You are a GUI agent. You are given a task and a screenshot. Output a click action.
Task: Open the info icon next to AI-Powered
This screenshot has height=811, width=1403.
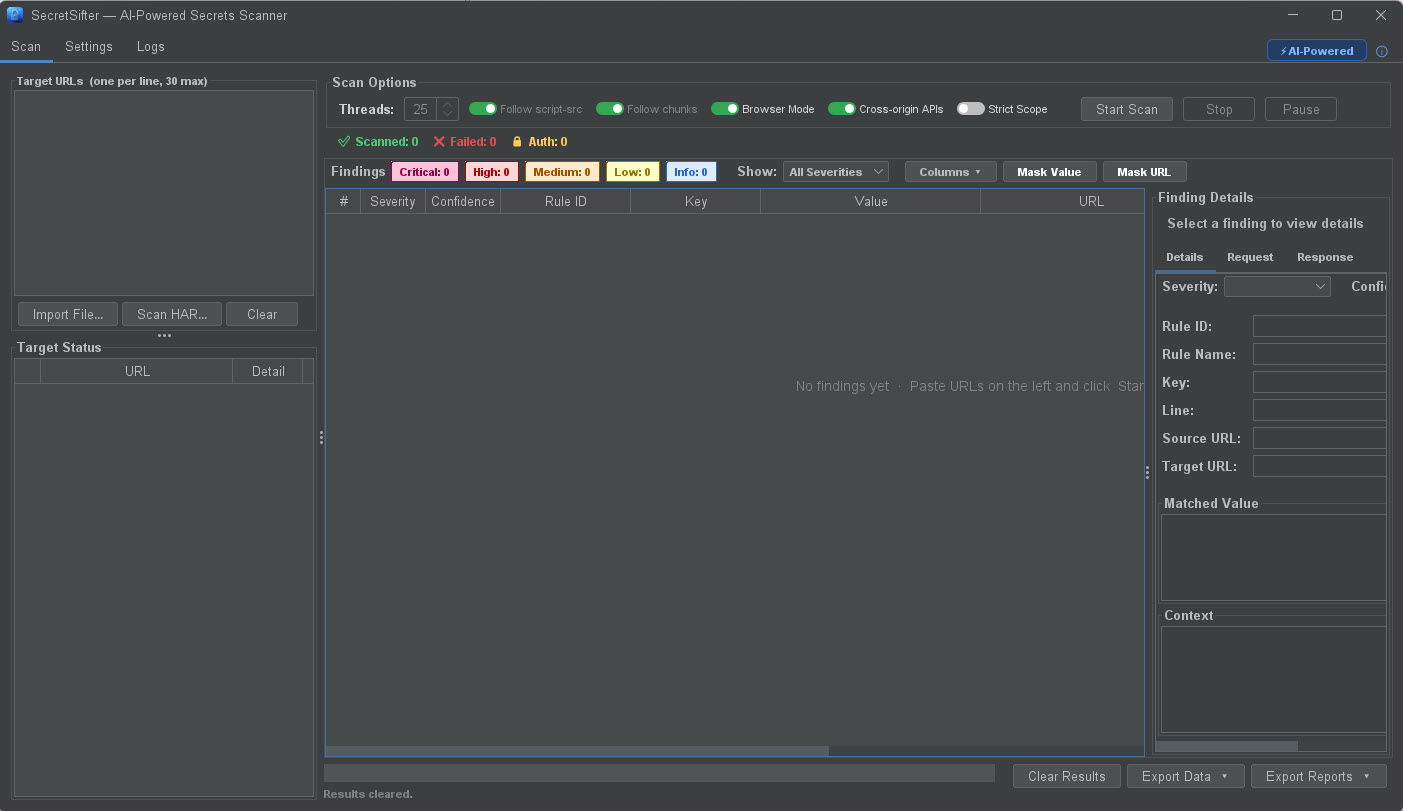[x=1382, y=51]
